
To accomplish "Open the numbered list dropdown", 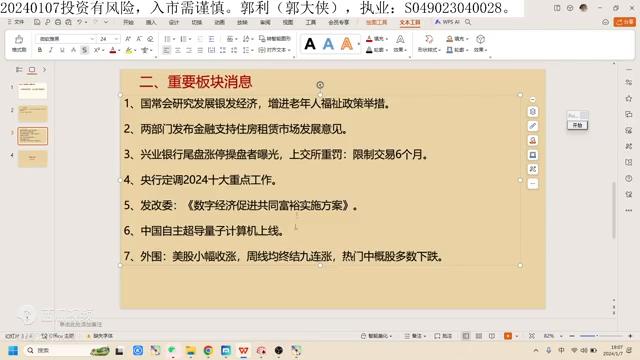I will 185,39.
